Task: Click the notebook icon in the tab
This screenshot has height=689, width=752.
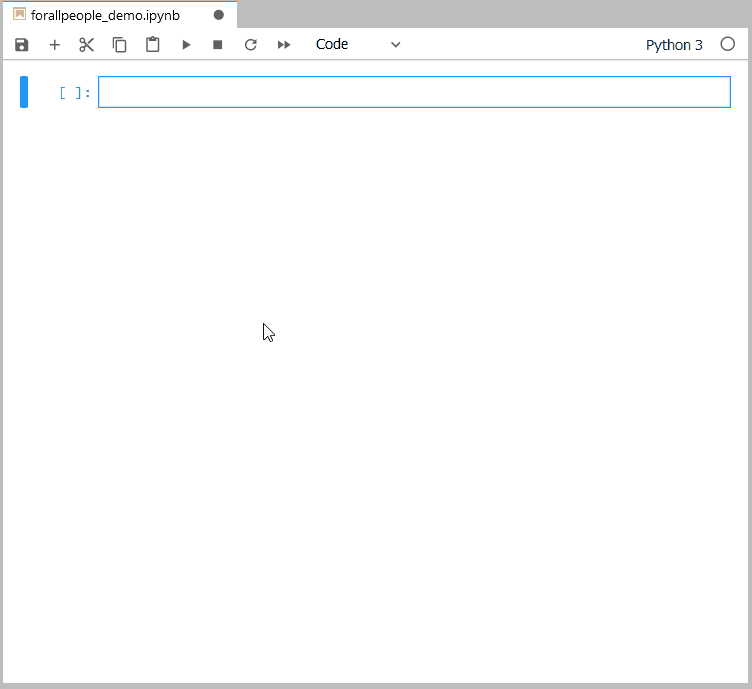Action: (x=19, y=14)
